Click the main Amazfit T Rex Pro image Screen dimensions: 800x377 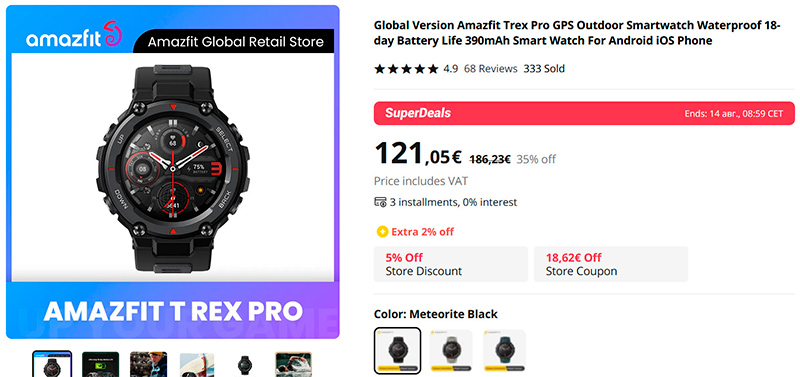coord(172,172)
